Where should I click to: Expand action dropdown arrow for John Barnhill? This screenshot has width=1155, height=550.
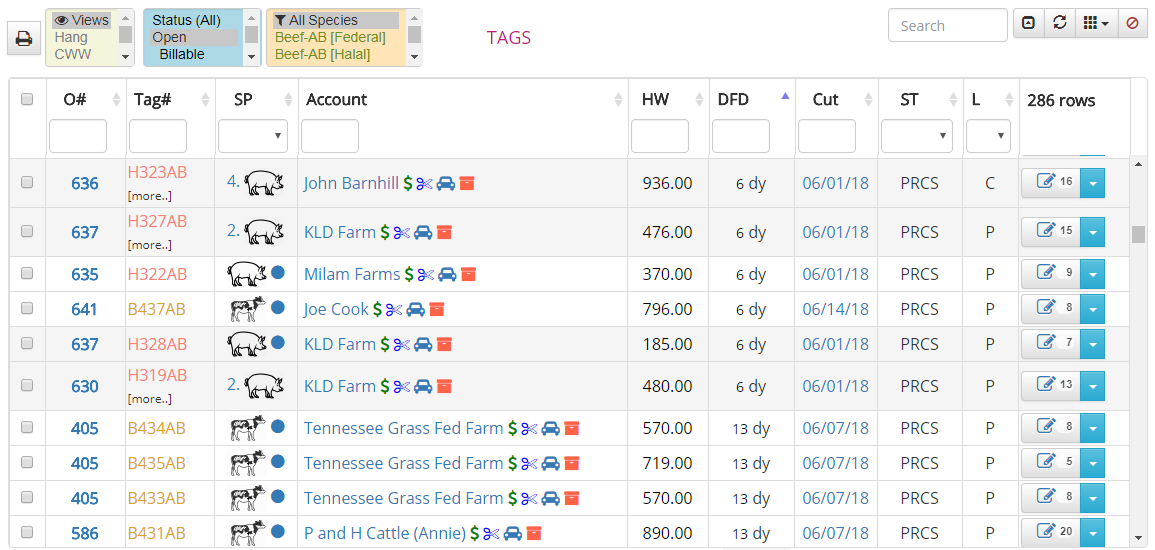tap(1092, 183)
